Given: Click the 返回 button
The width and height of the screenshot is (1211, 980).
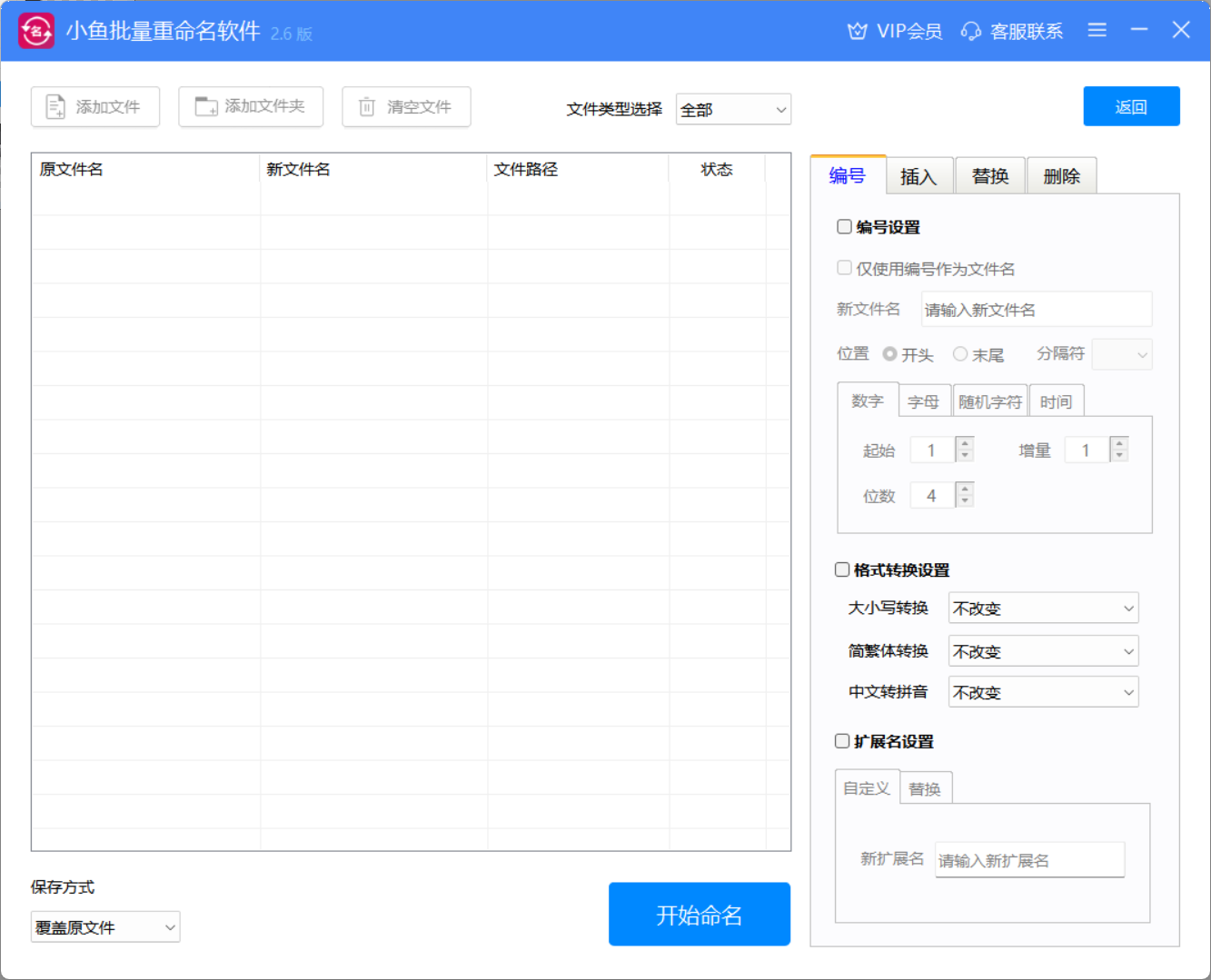Looking at the screenshot, I should click(1131, 105).
